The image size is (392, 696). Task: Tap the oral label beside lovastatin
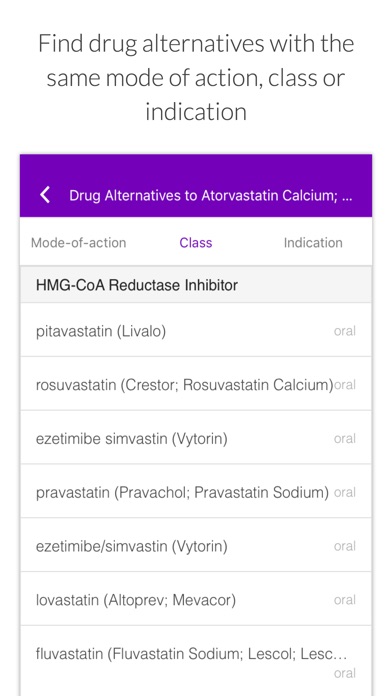click(345, 600)
